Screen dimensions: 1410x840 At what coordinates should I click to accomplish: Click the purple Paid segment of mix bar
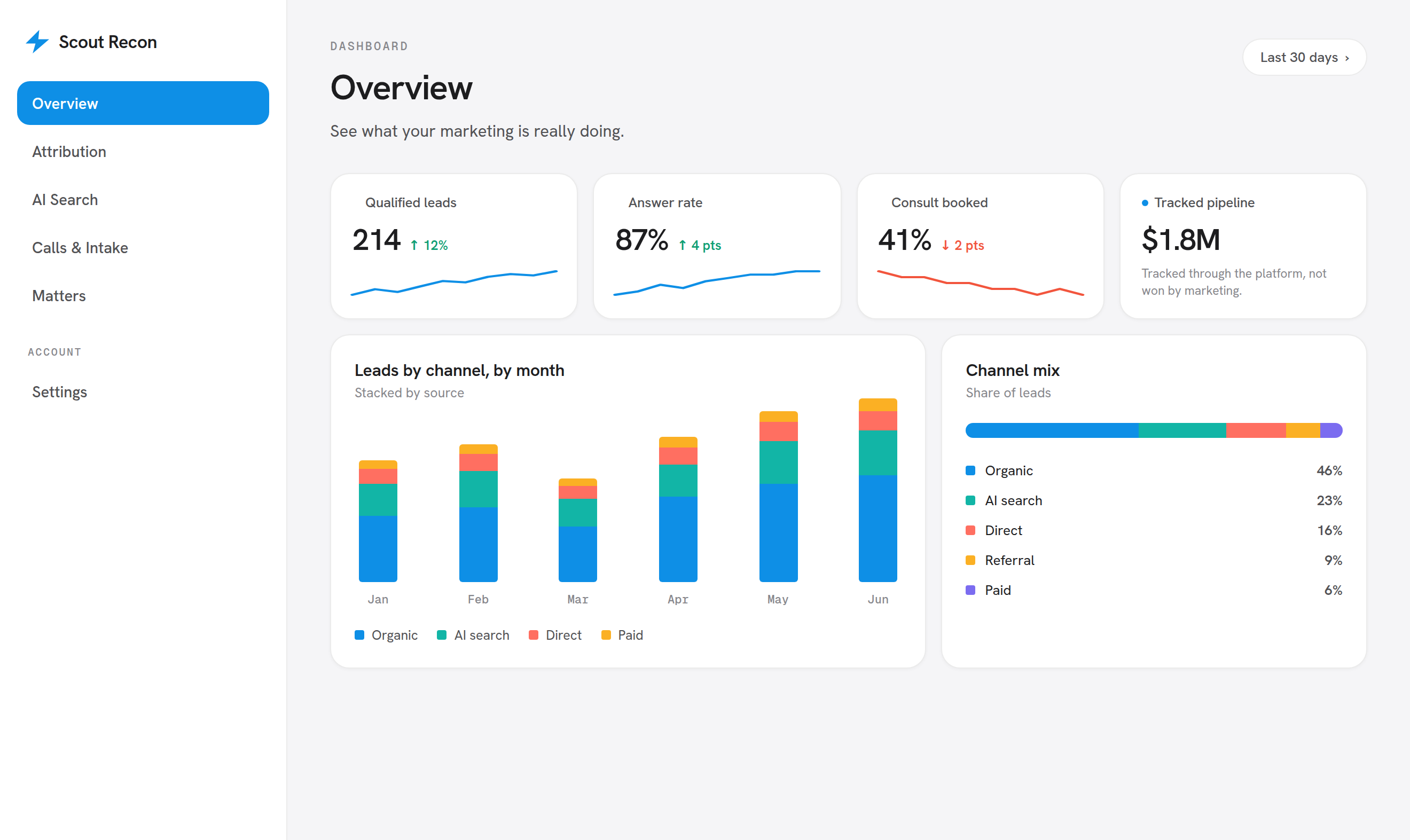tap(1331, 430)
